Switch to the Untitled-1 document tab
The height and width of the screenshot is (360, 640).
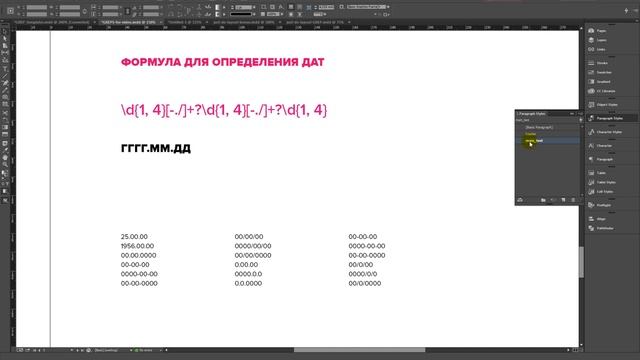[x=184, y=22]
